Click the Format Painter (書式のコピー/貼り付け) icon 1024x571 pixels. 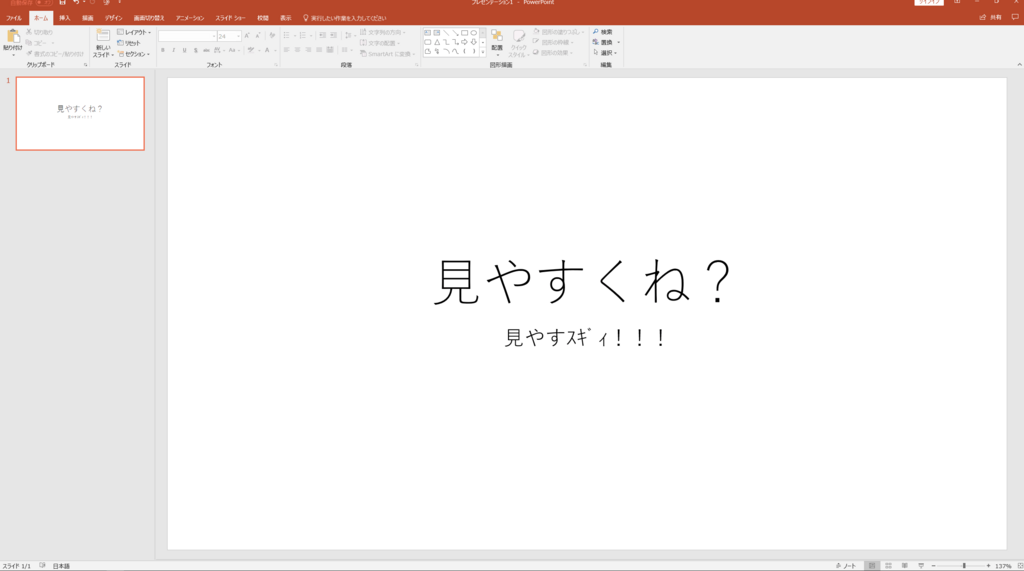coord(29,54)
